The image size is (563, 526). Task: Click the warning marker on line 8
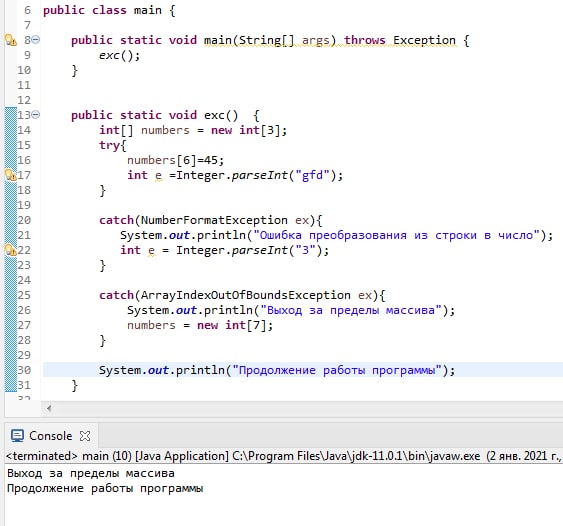point(10,40)
